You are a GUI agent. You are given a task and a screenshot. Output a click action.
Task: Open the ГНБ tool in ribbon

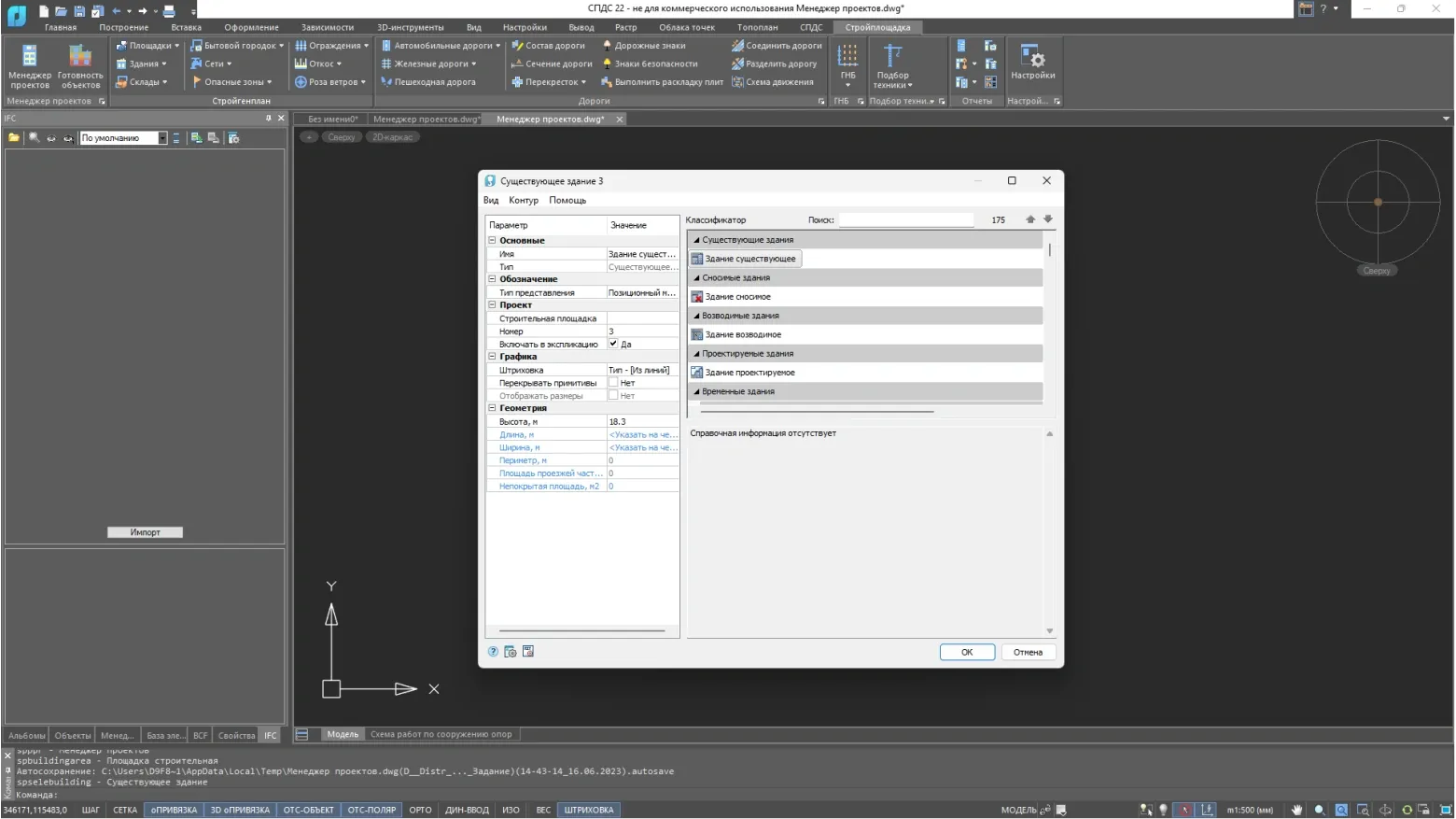point(847,64)
